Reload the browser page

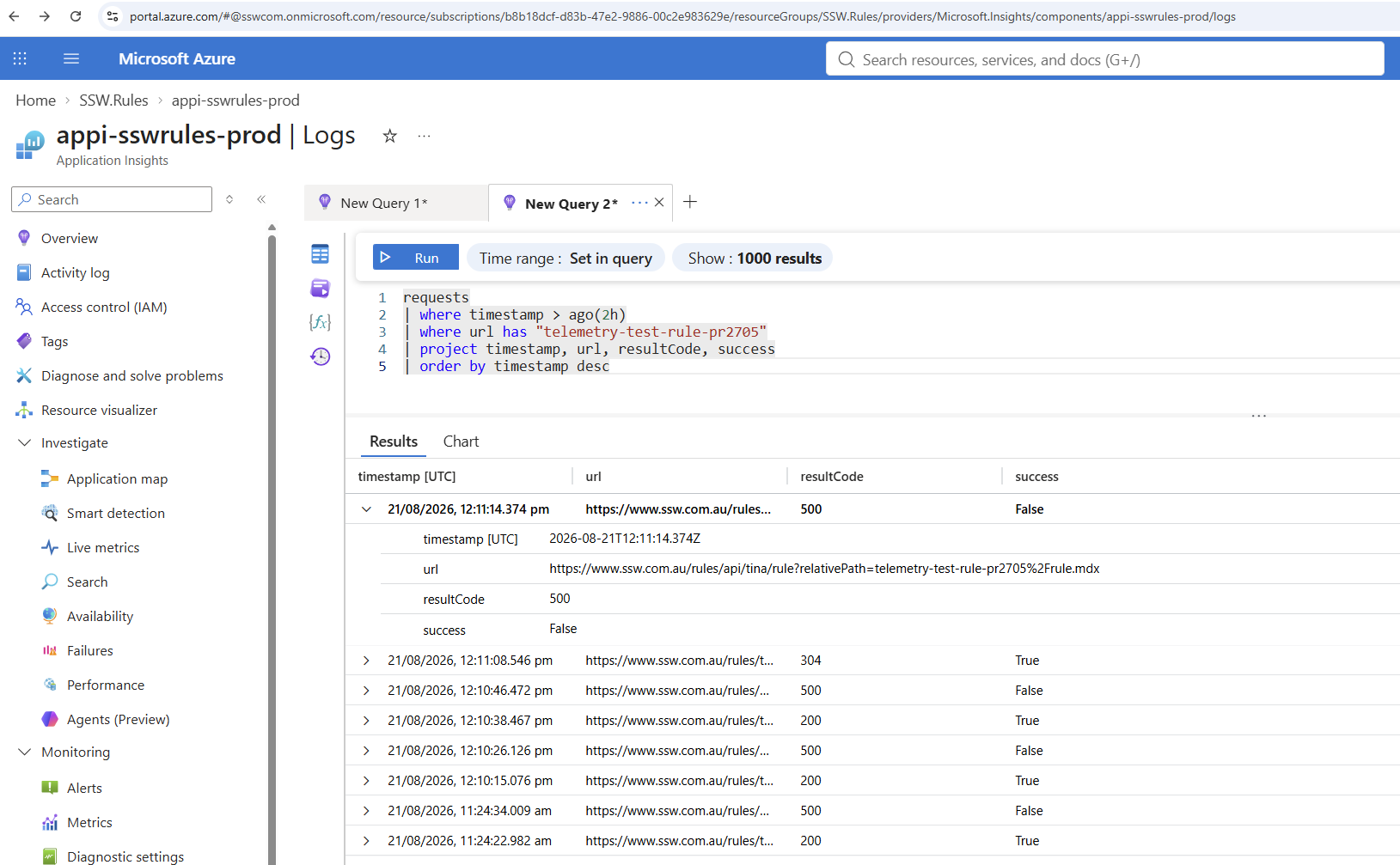pyautogui.click(x=76, y=16)
